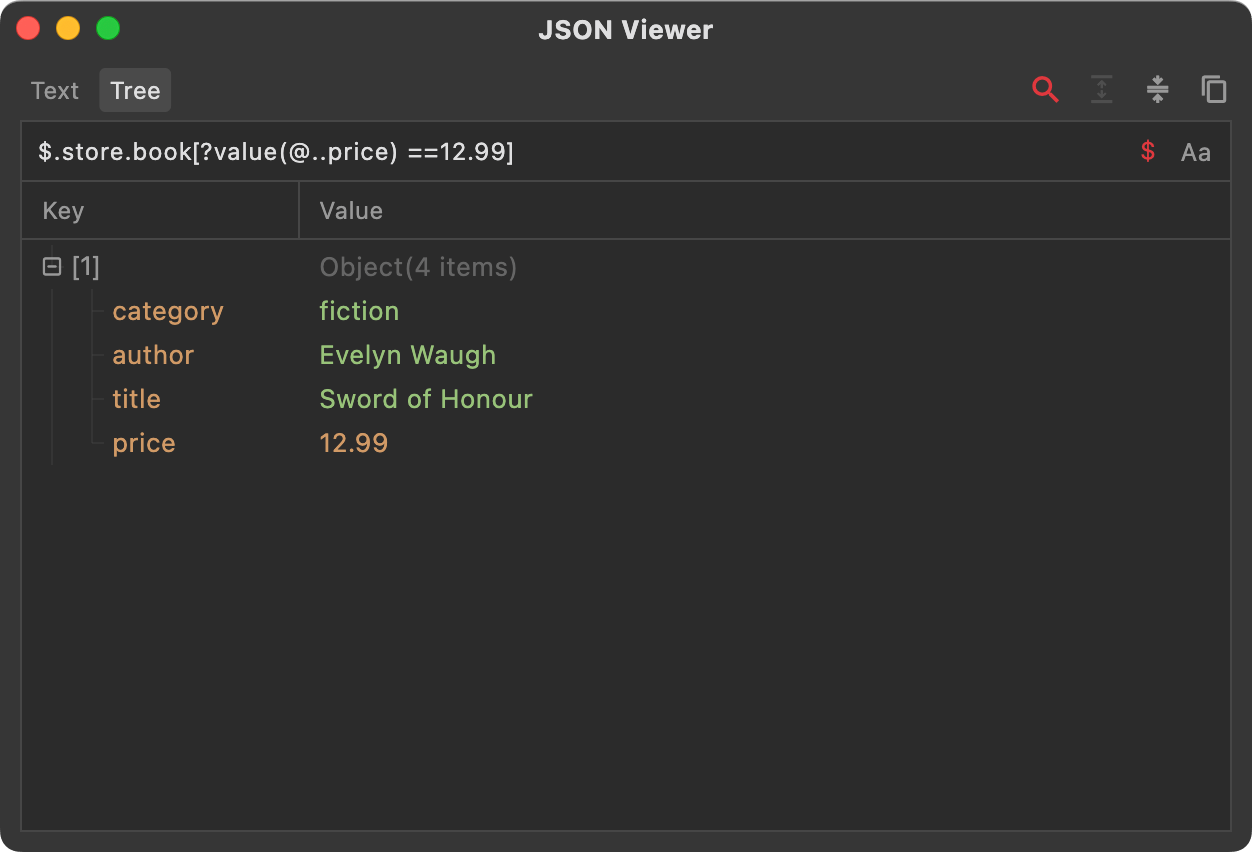The height and width of the screenshot is (852, 1252).
Task: Toggle the JSONPath dollar-sign mode
Action: (x=1148, y=152)
